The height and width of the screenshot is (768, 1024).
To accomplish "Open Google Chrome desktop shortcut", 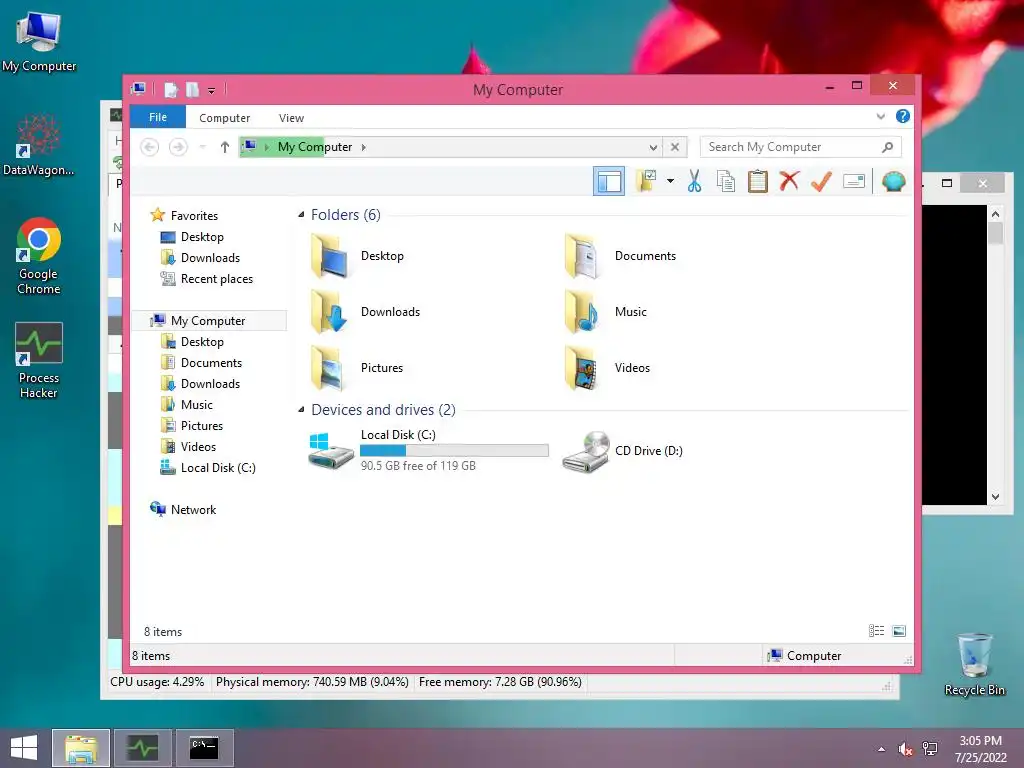I will 39,256.
